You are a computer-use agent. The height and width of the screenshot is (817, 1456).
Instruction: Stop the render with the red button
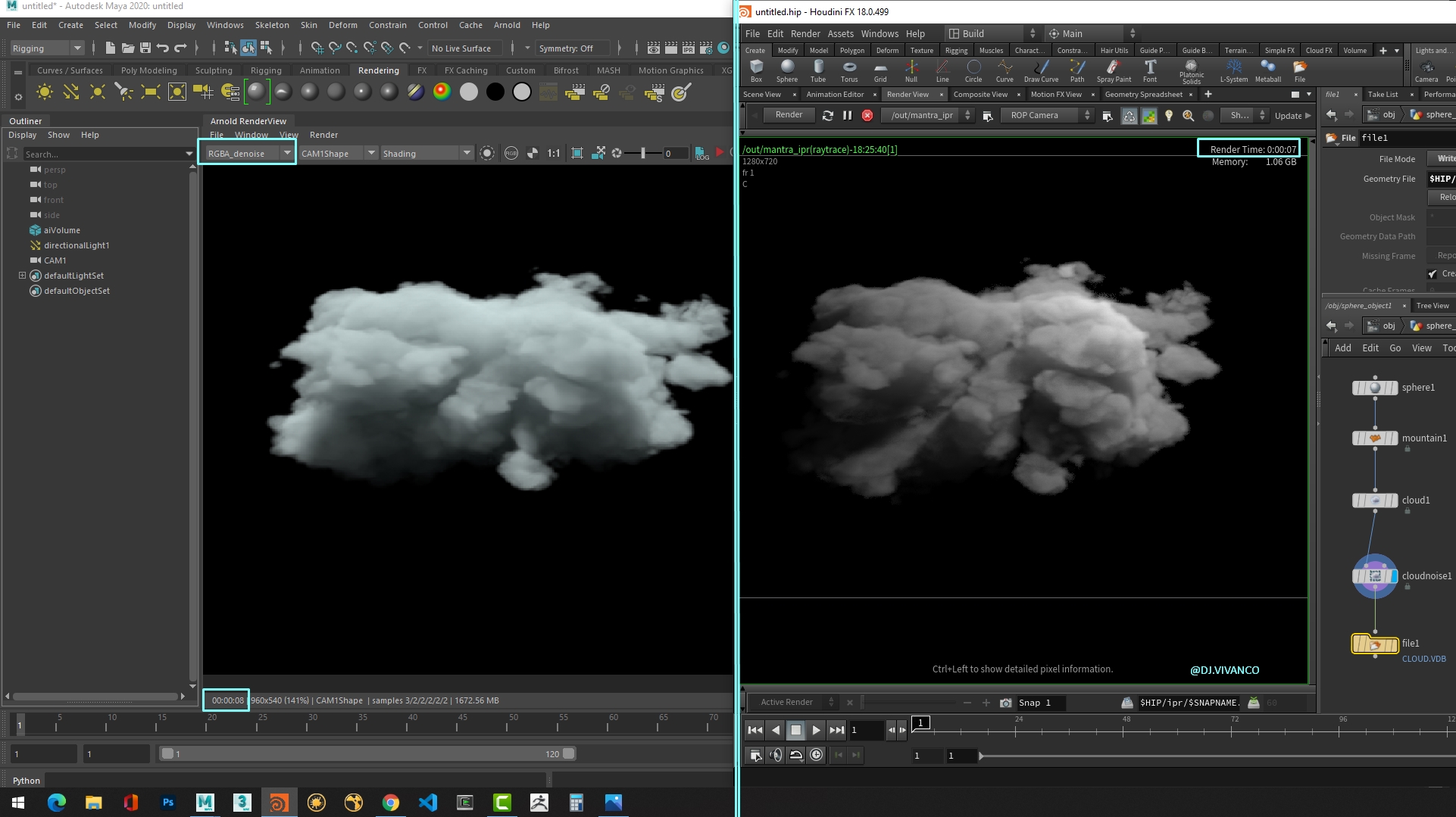(x=867, y=115)
